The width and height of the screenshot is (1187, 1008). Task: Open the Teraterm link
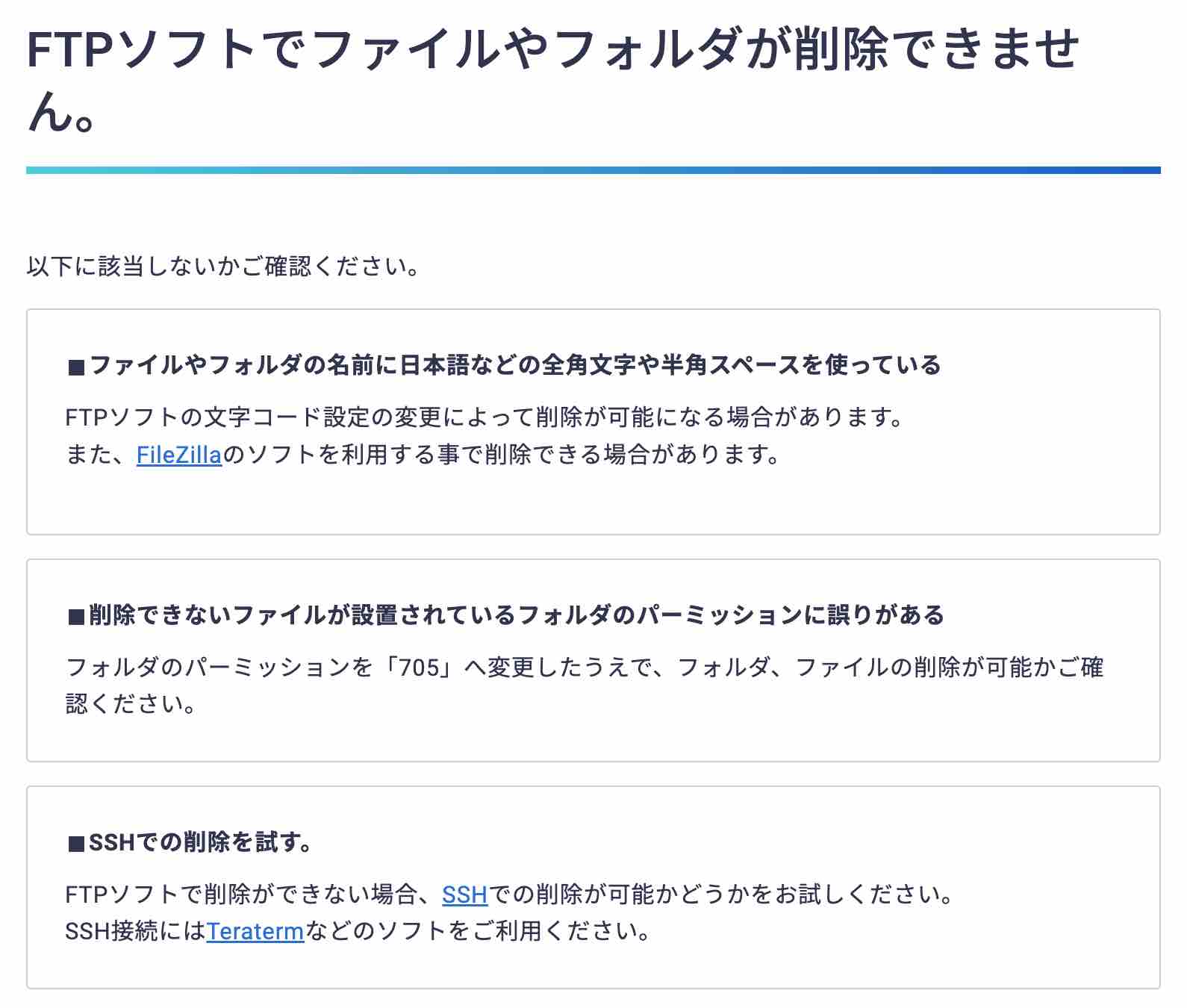tap(255, 931)
